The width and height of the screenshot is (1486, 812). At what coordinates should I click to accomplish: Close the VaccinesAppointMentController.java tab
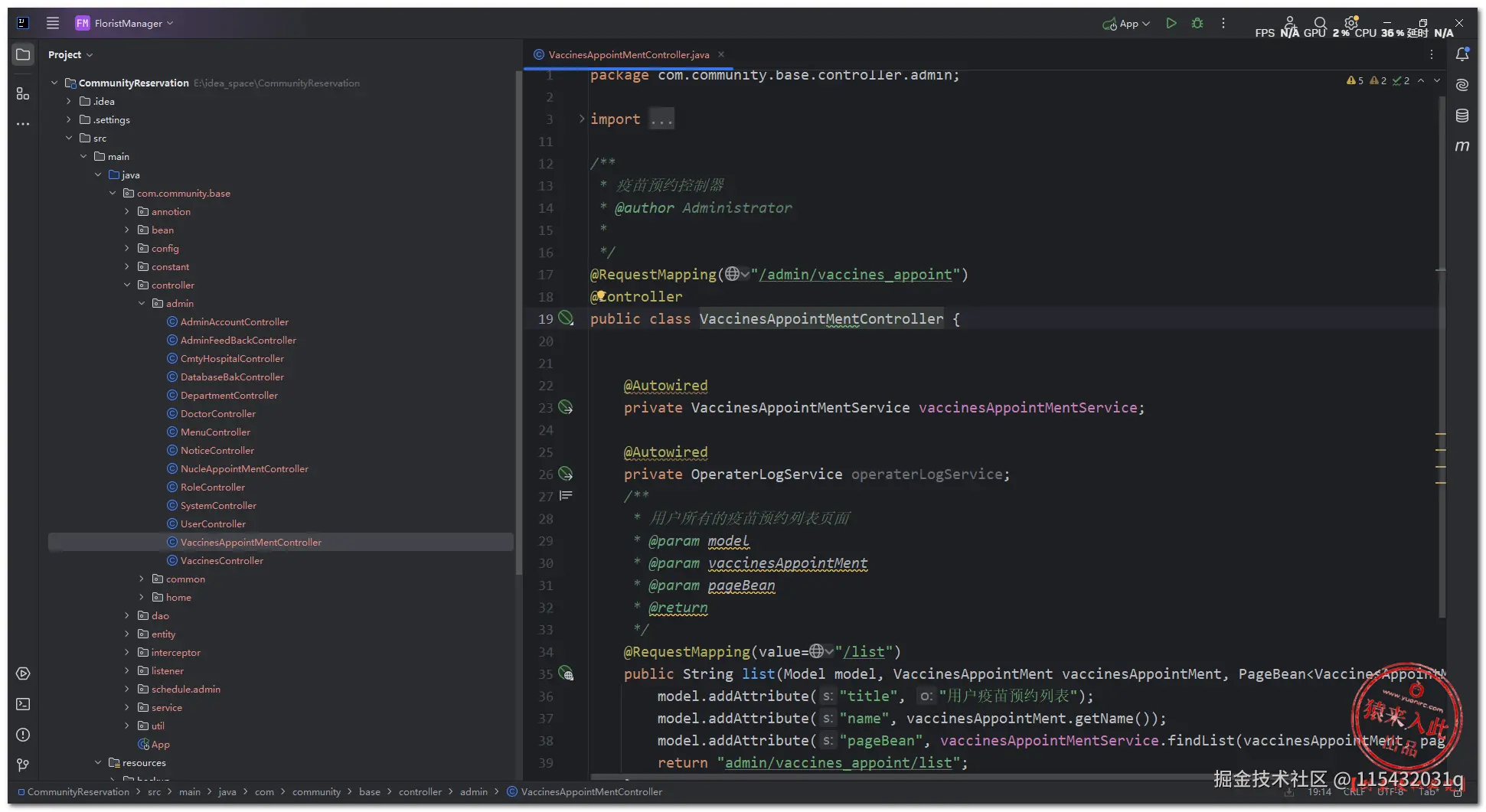721,54
